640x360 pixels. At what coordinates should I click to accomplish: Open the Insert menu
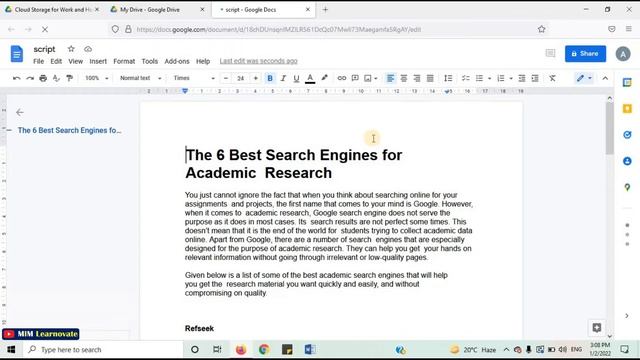(x=98, y=61)
